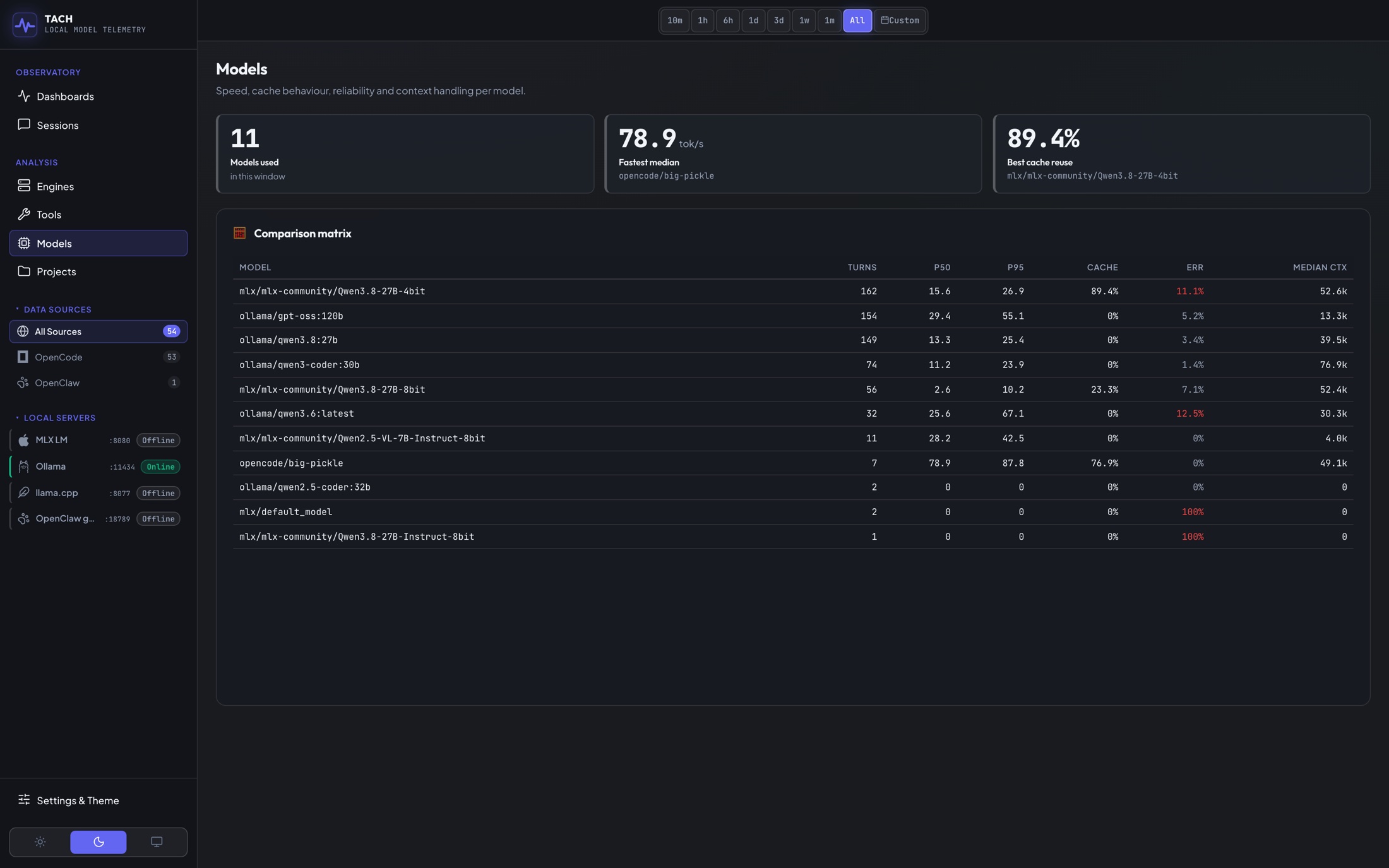Image resolution: width=1389 pixels, height=868 pixels.
Task: Sort by the ERR column header
Action: (x=1195, y=267)
